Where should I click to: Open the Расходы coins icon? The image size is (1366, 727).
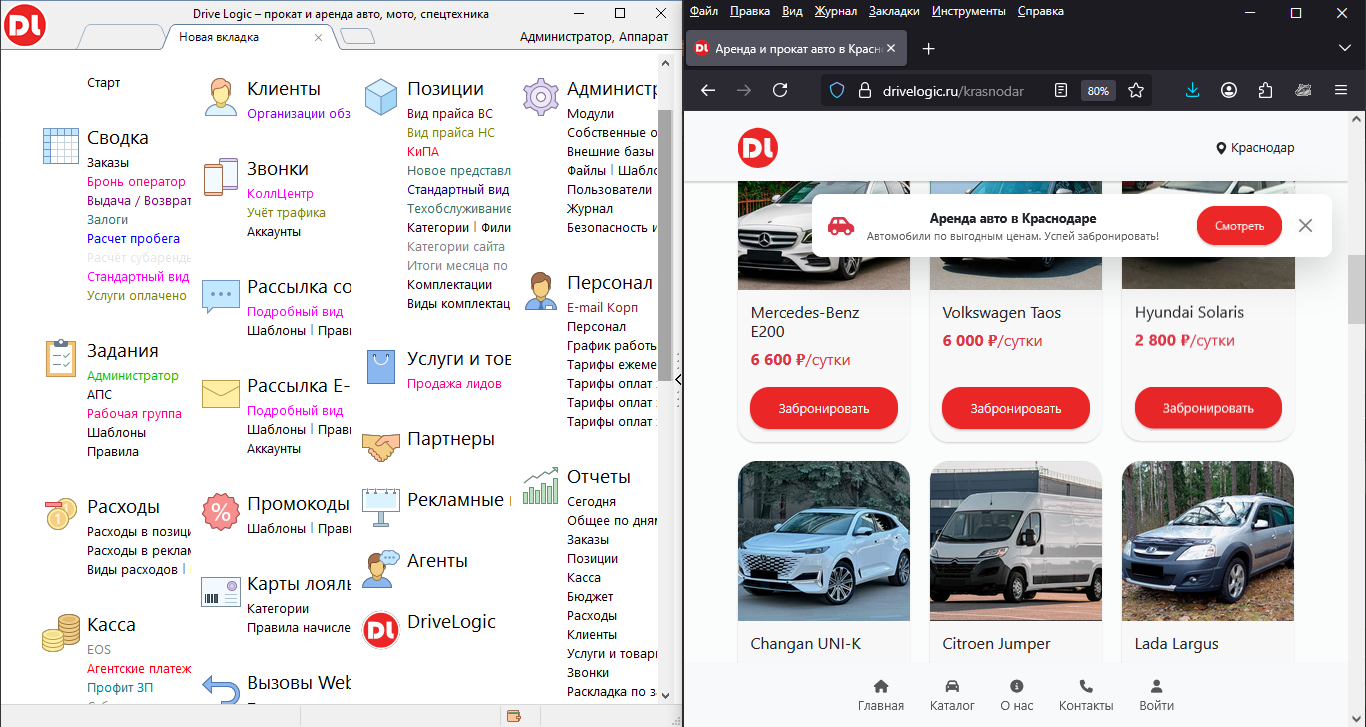[61, 514]
